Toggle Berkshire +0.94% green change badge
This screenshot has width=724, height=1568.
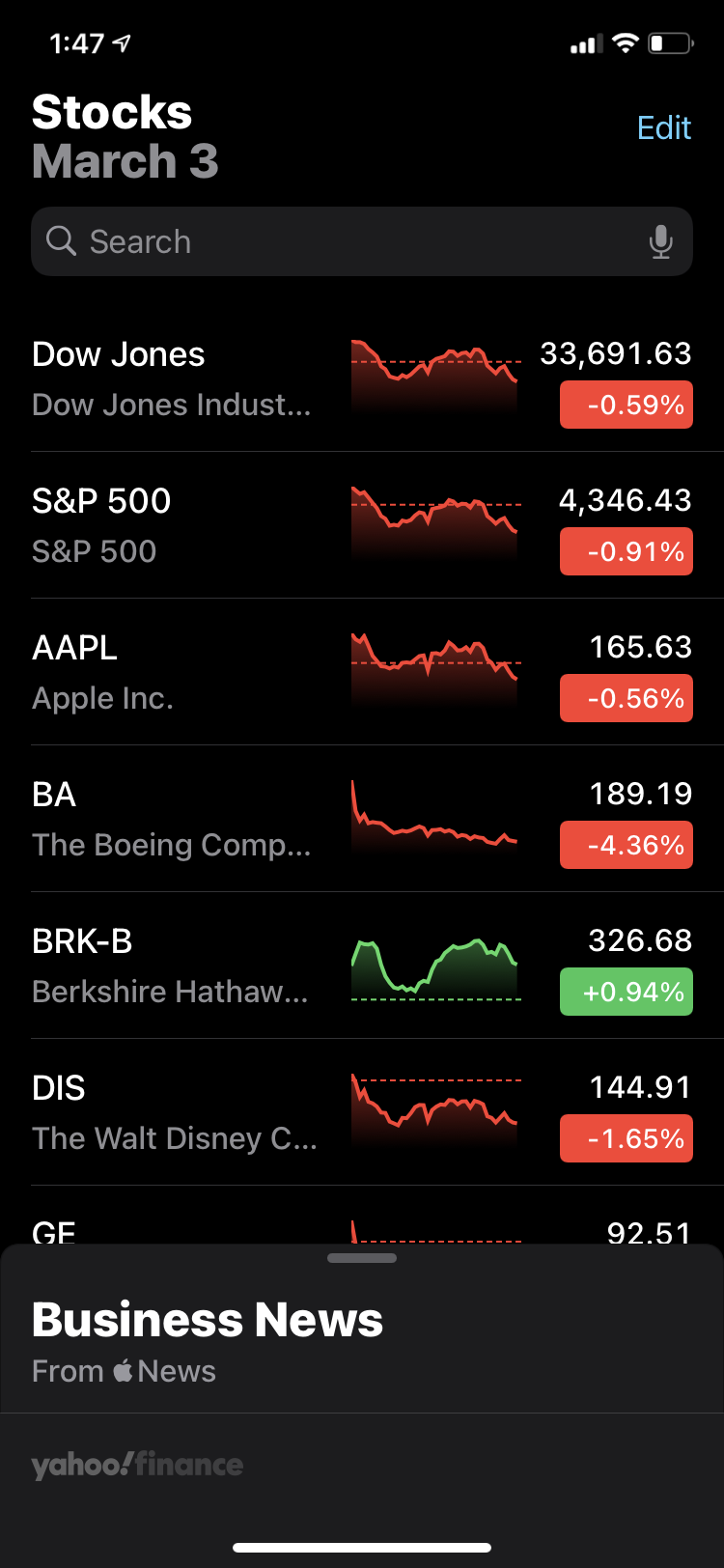click(x=626, y=992)
